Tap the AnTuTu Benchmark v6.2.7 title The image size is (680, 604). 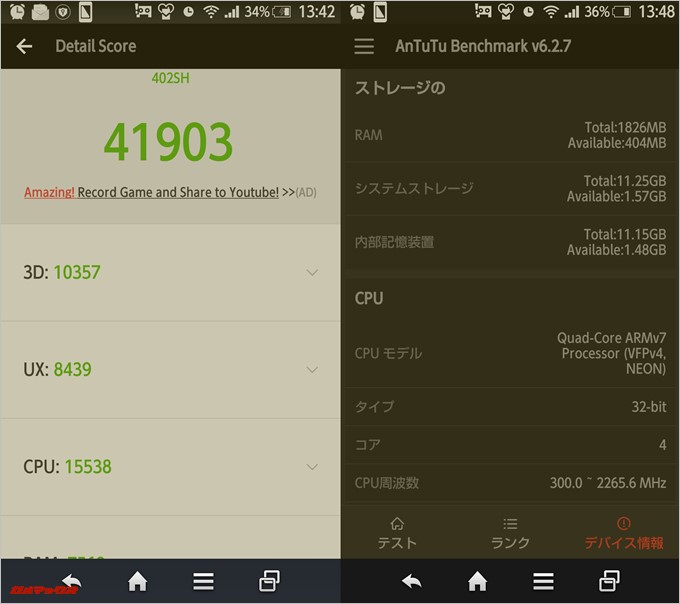coord(483,46)
